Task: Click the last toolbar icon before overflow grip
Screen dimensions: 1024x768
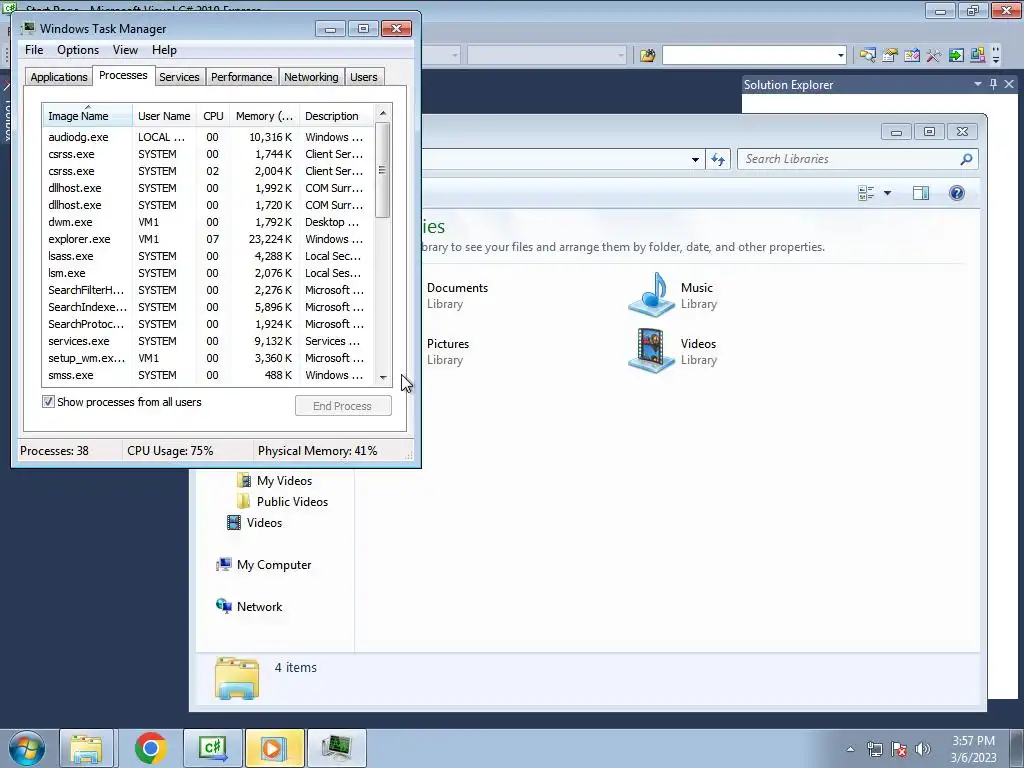Action: (978, 56)
